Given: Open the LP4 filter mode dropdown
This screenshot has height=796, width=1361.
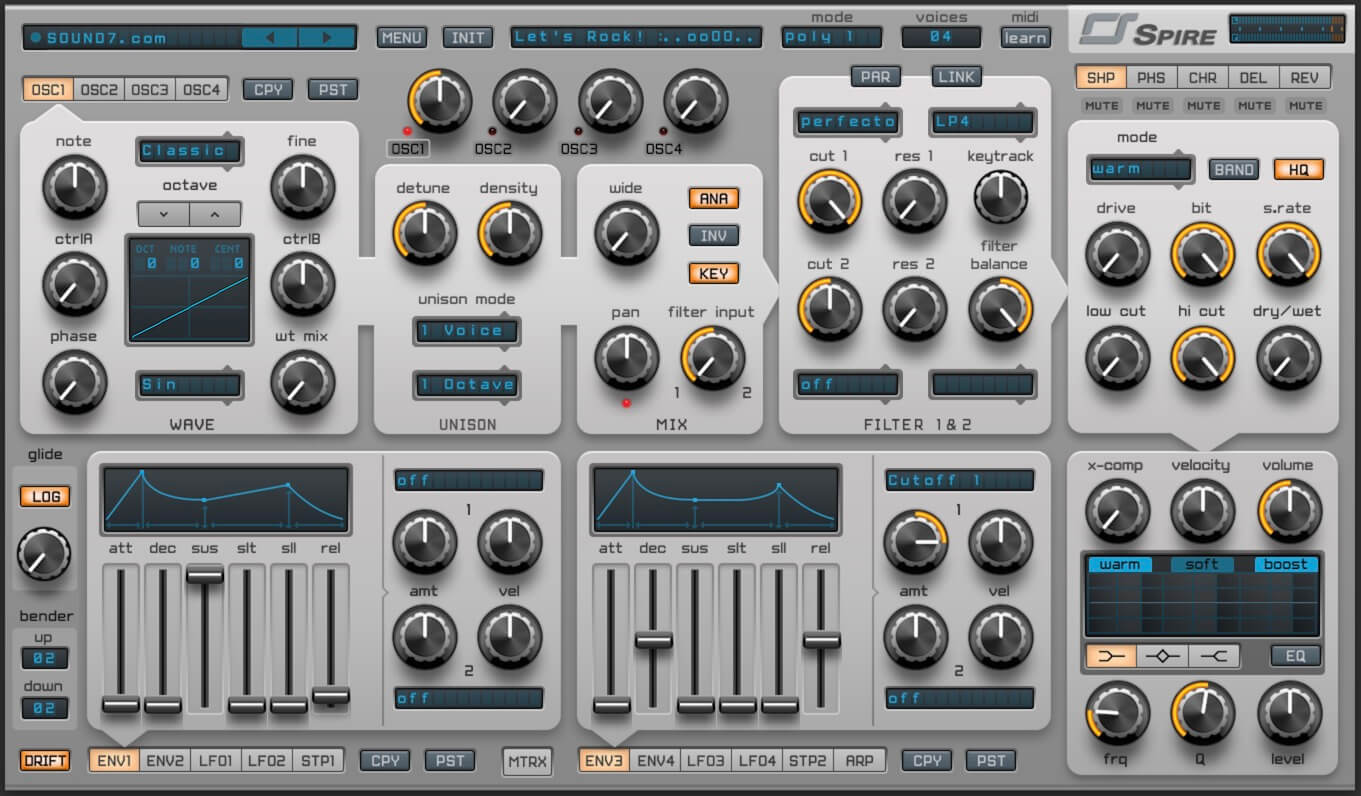Looking at the screenshot, I should click(x=982, y=122).
